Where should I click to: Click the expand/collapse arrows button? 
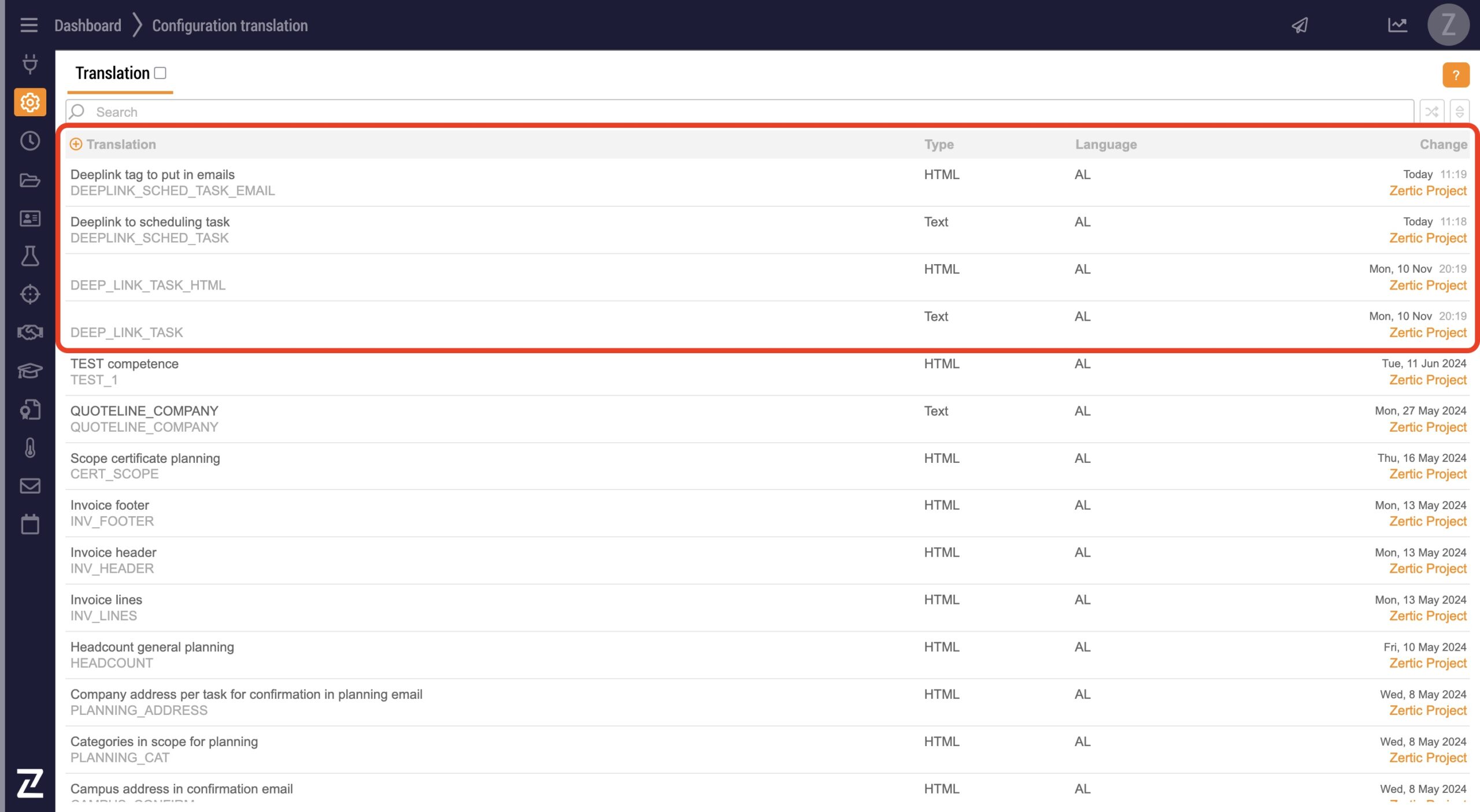pos(1459,112)
